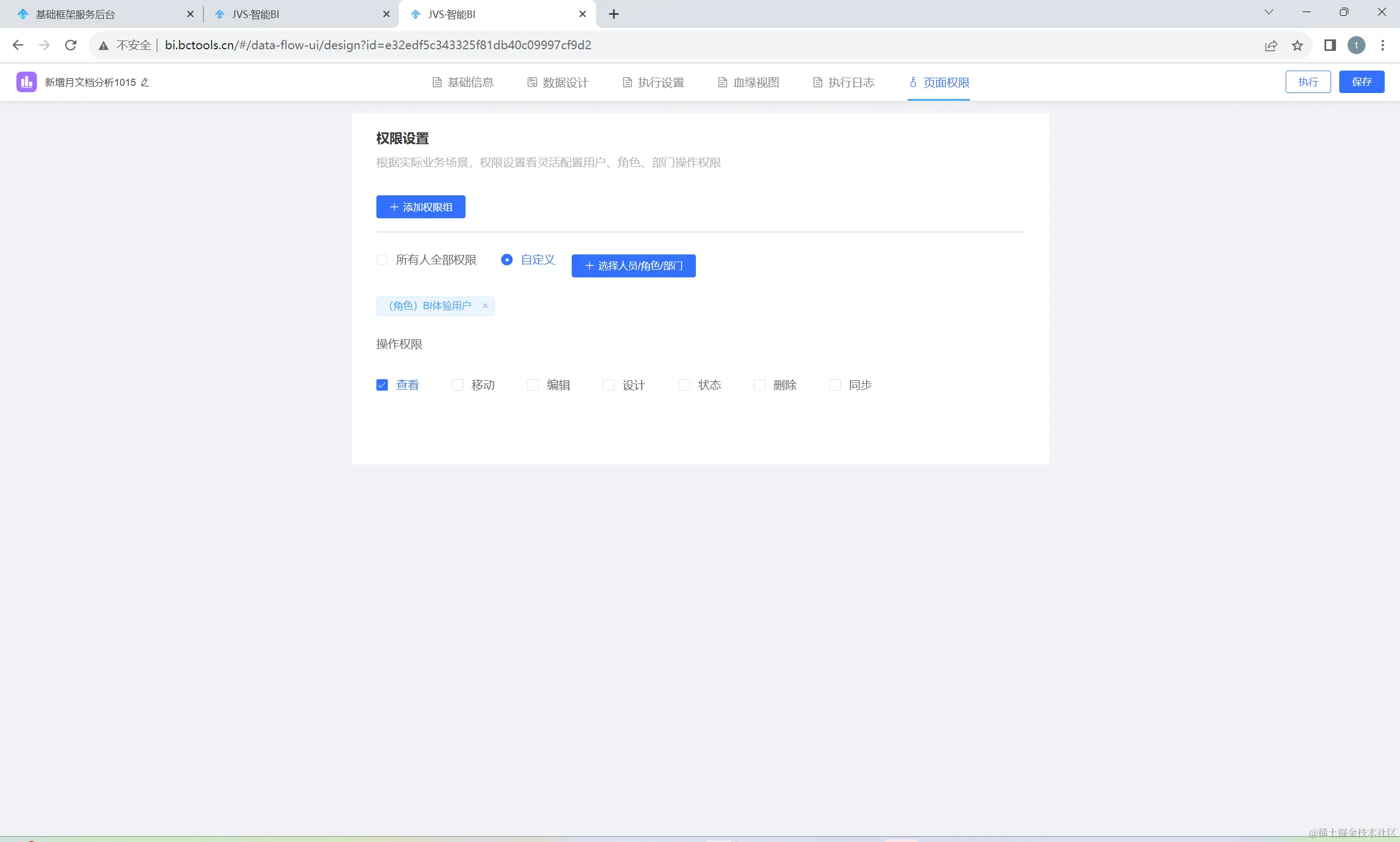Open the Chrome three-dot menu
1400x842 pixels.
click(1382, 45)
